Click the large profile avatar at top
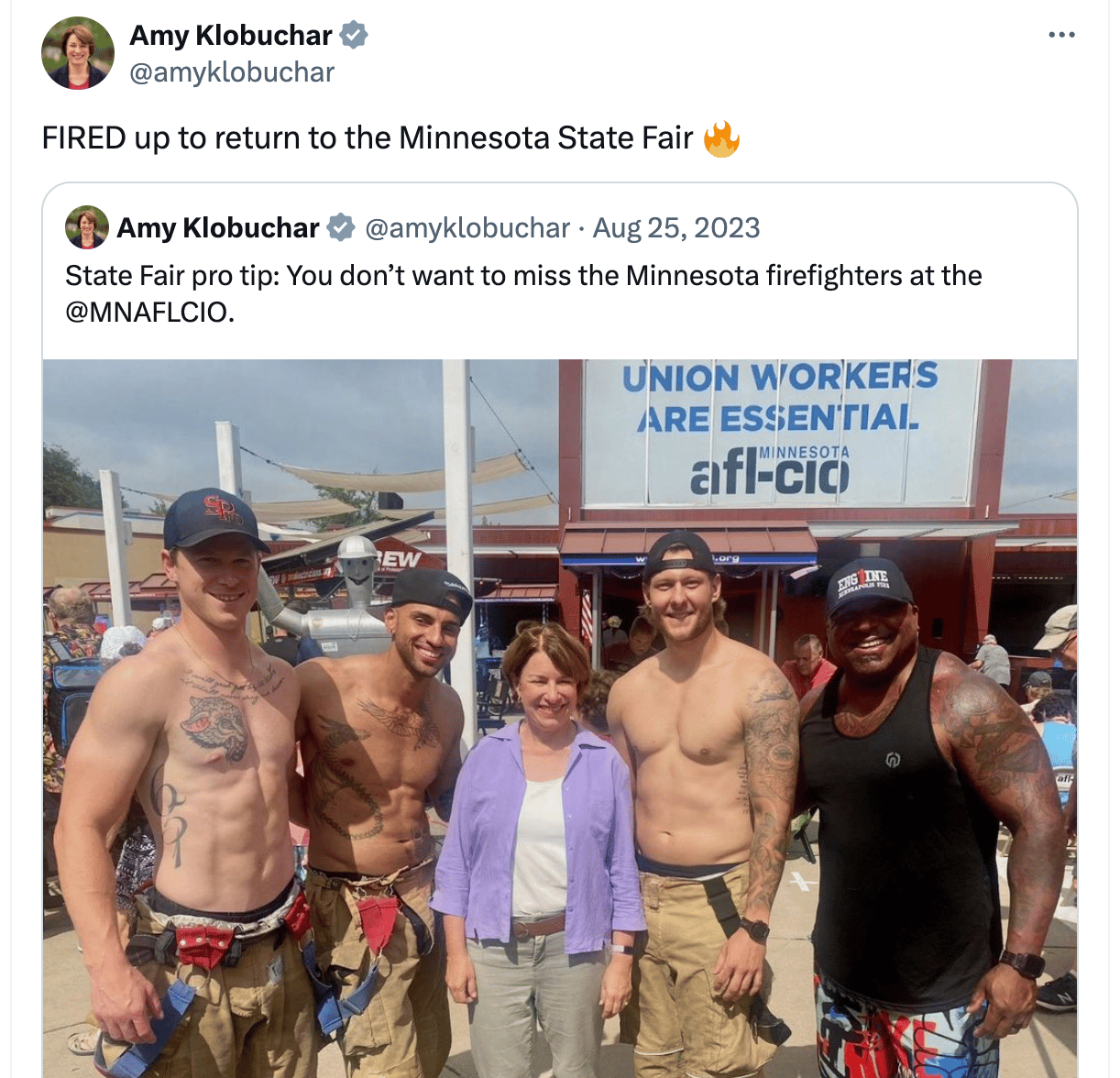Screen dimensions: 1120x1078 click(78, 53)
